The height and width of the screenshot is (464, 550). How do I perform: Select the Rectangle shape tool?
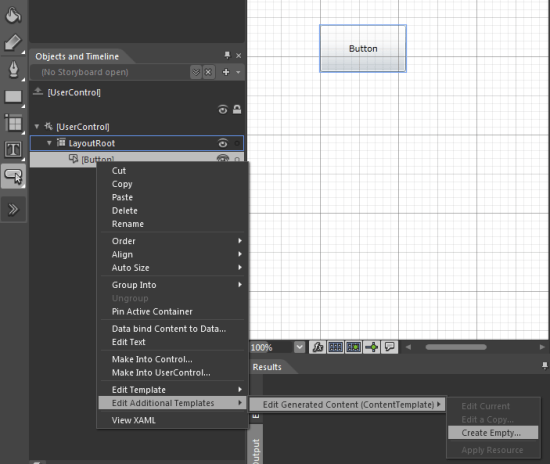click(13, 96)
